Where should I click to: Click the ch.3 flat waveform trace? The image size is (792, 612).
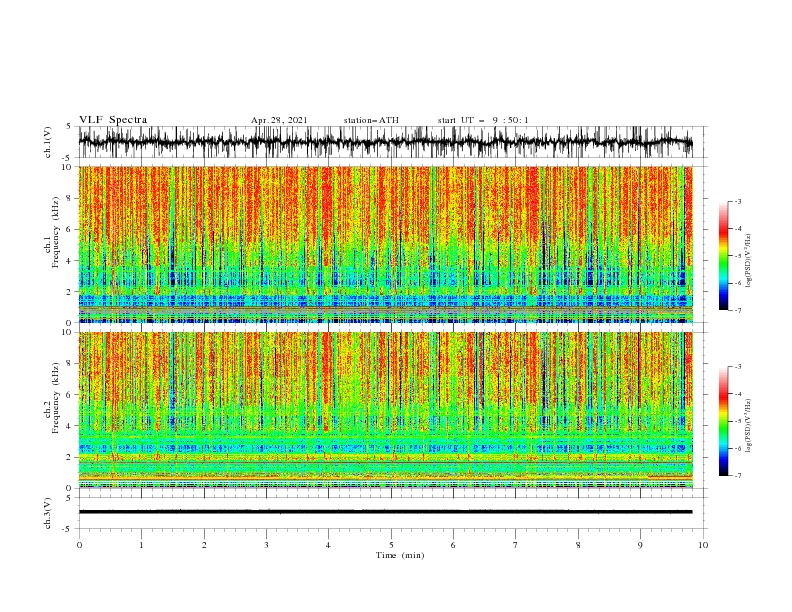coord(385,512)
